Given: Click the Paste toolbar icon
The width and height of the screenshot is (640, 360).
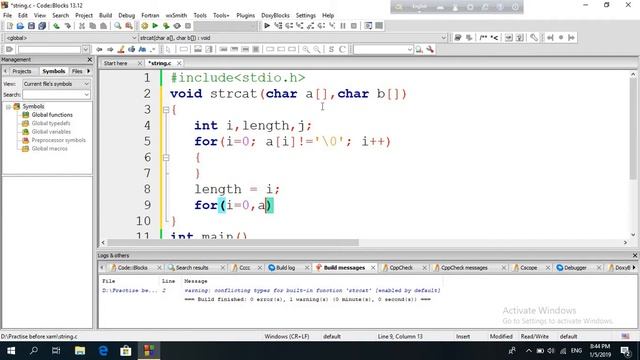Looking at the screenshot, I should (103, 26).
